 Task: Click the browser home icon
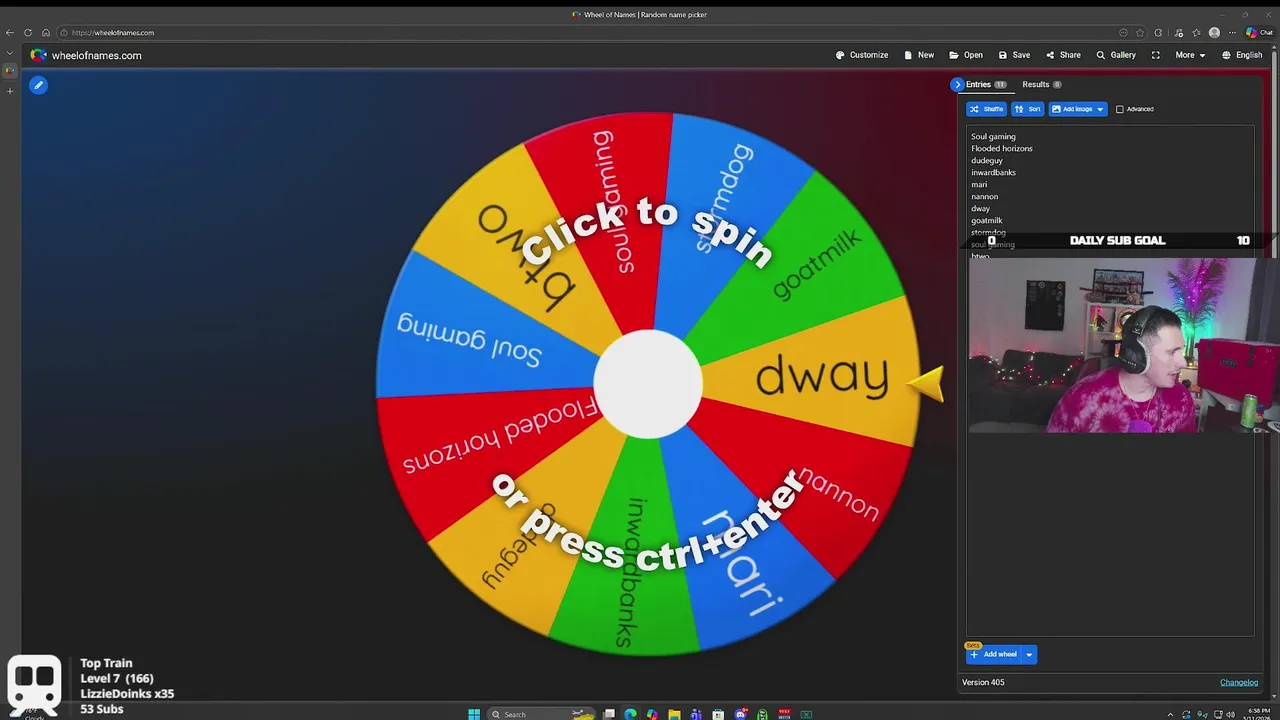coord(45,32)
